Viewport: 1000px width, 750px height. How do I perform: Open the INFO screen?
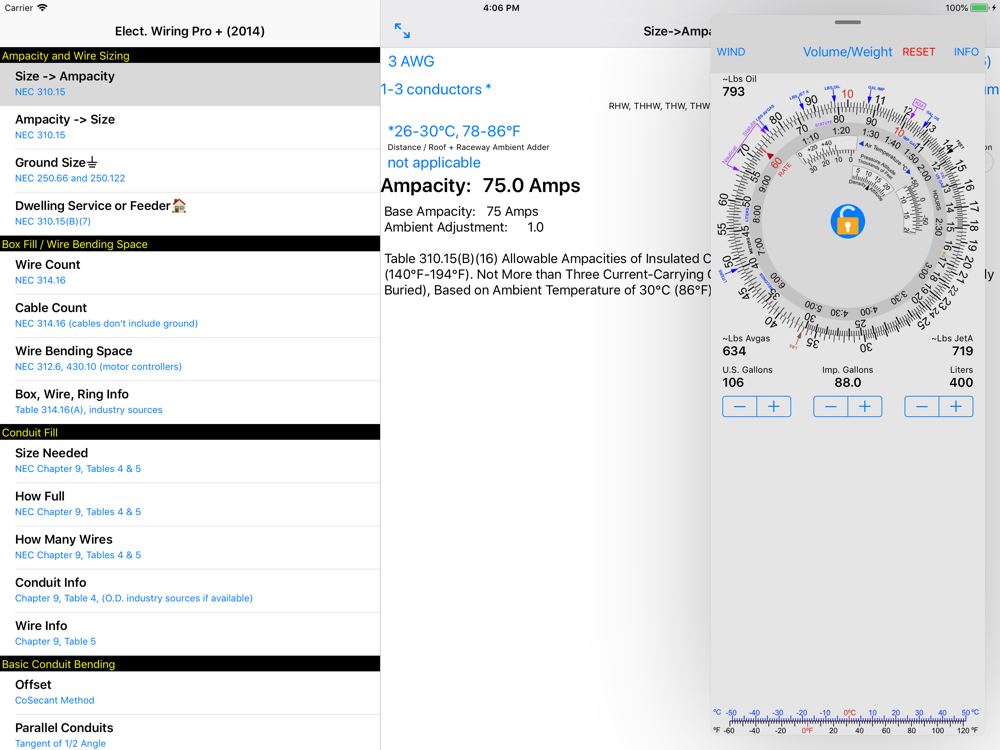(x=966, y=52)
